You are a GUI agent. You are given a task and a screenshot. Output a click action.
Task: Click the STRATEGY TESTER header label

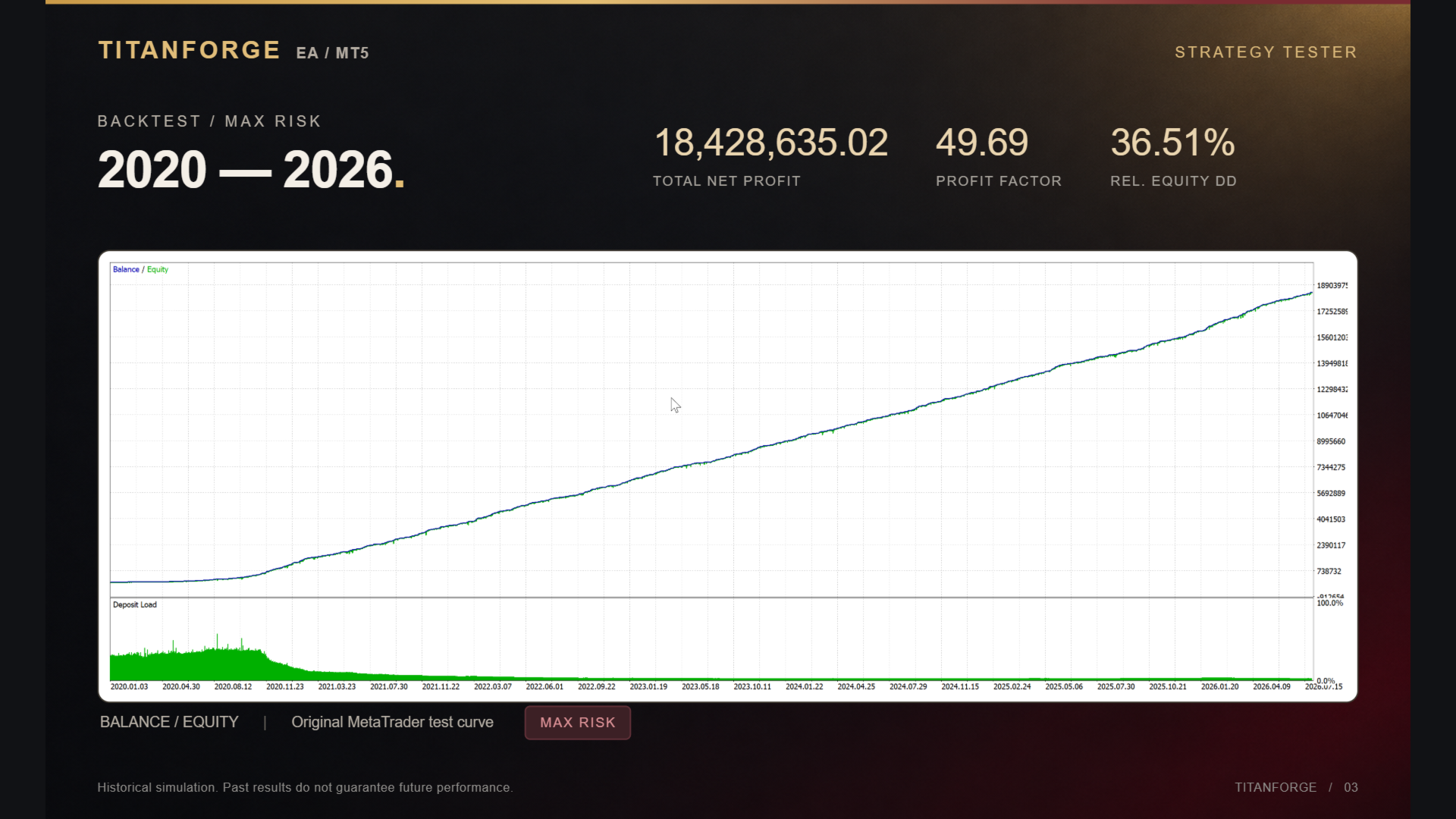[1266, 52]
